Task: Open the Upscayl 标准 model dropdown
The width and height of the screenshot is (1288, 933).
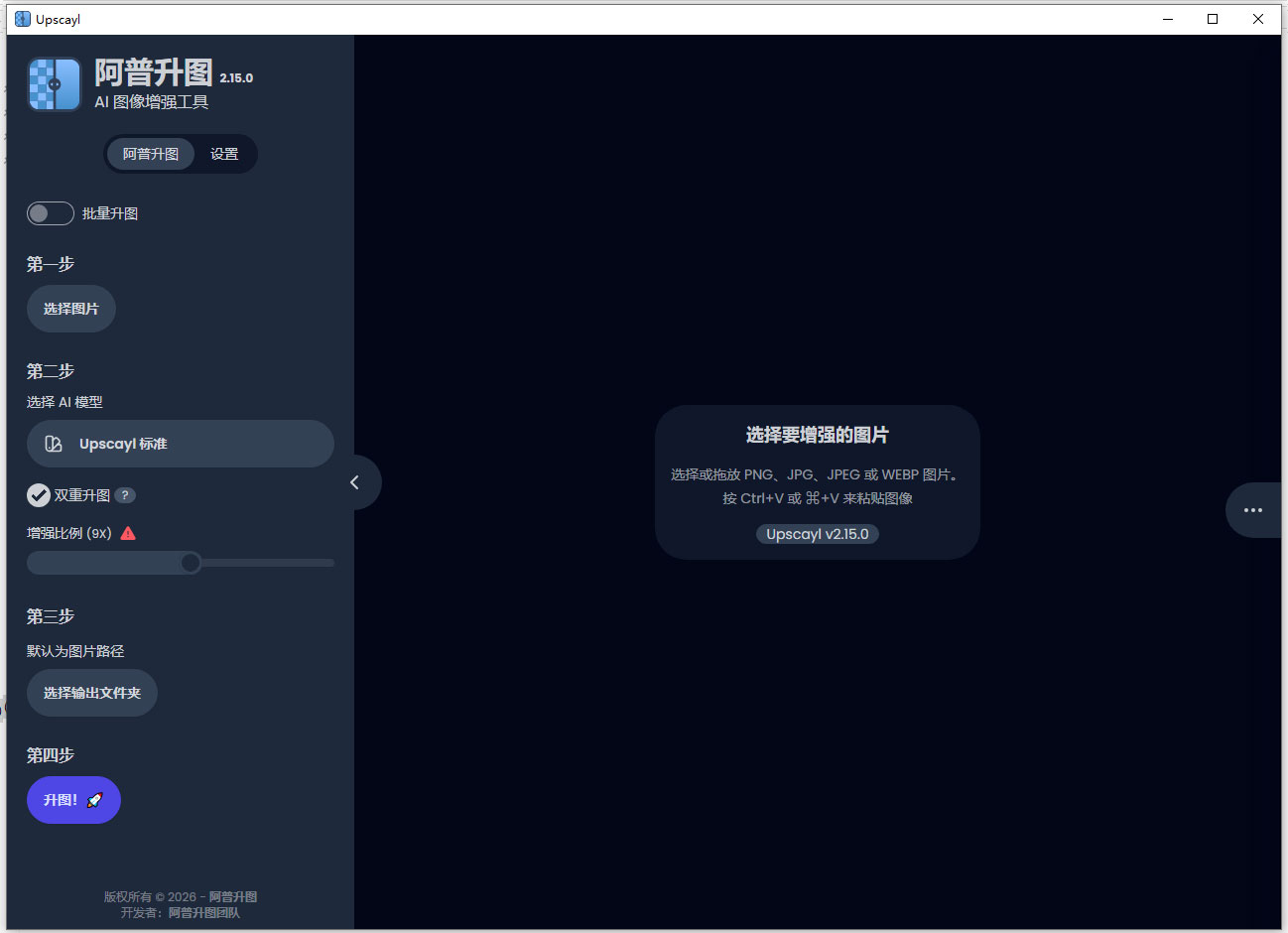Action: point(180,443)
